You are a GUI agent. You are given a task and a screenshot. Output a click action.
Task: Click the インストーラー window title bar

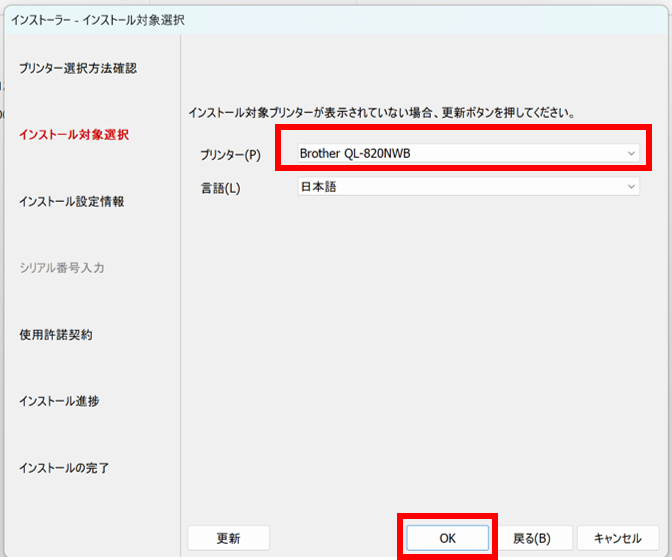(x=336, y=20)
